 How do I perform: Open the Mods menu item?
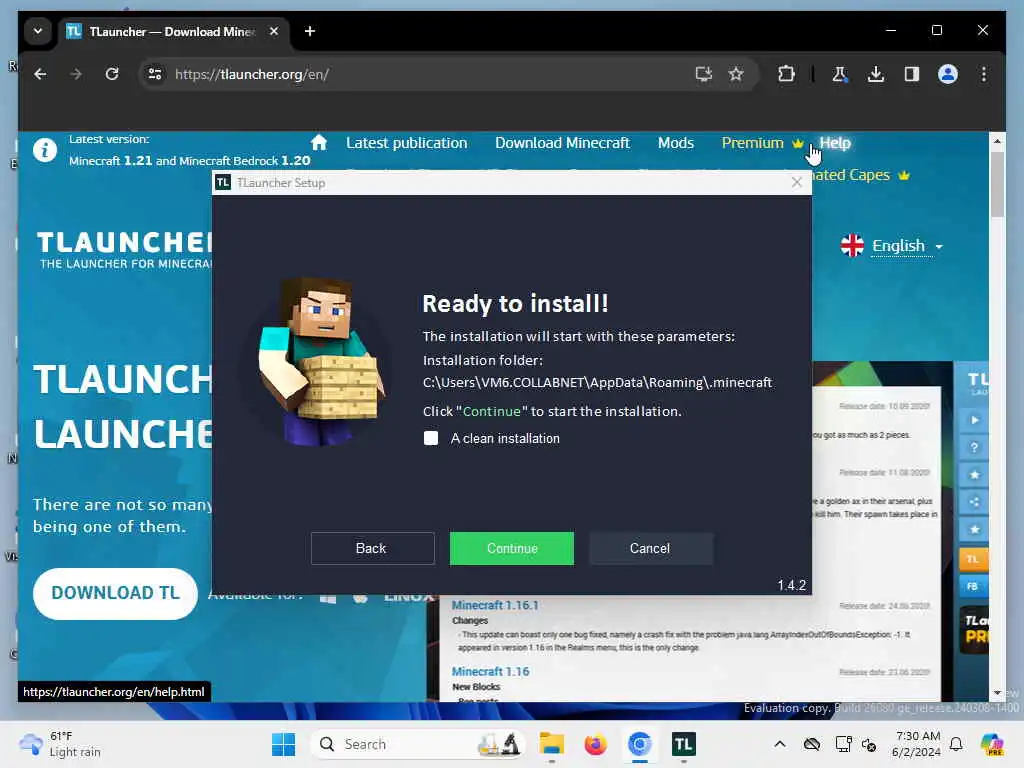[676, 143]
